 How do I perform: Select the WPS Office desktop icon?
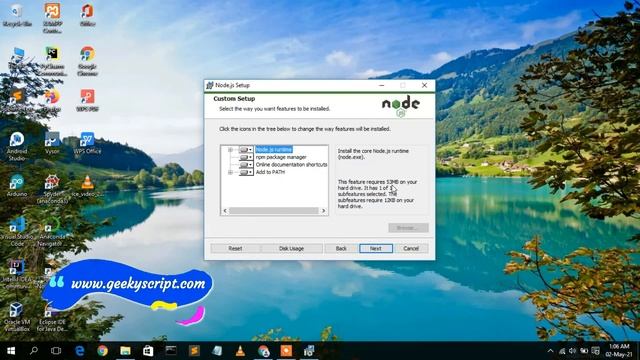(x=87, y=143)
